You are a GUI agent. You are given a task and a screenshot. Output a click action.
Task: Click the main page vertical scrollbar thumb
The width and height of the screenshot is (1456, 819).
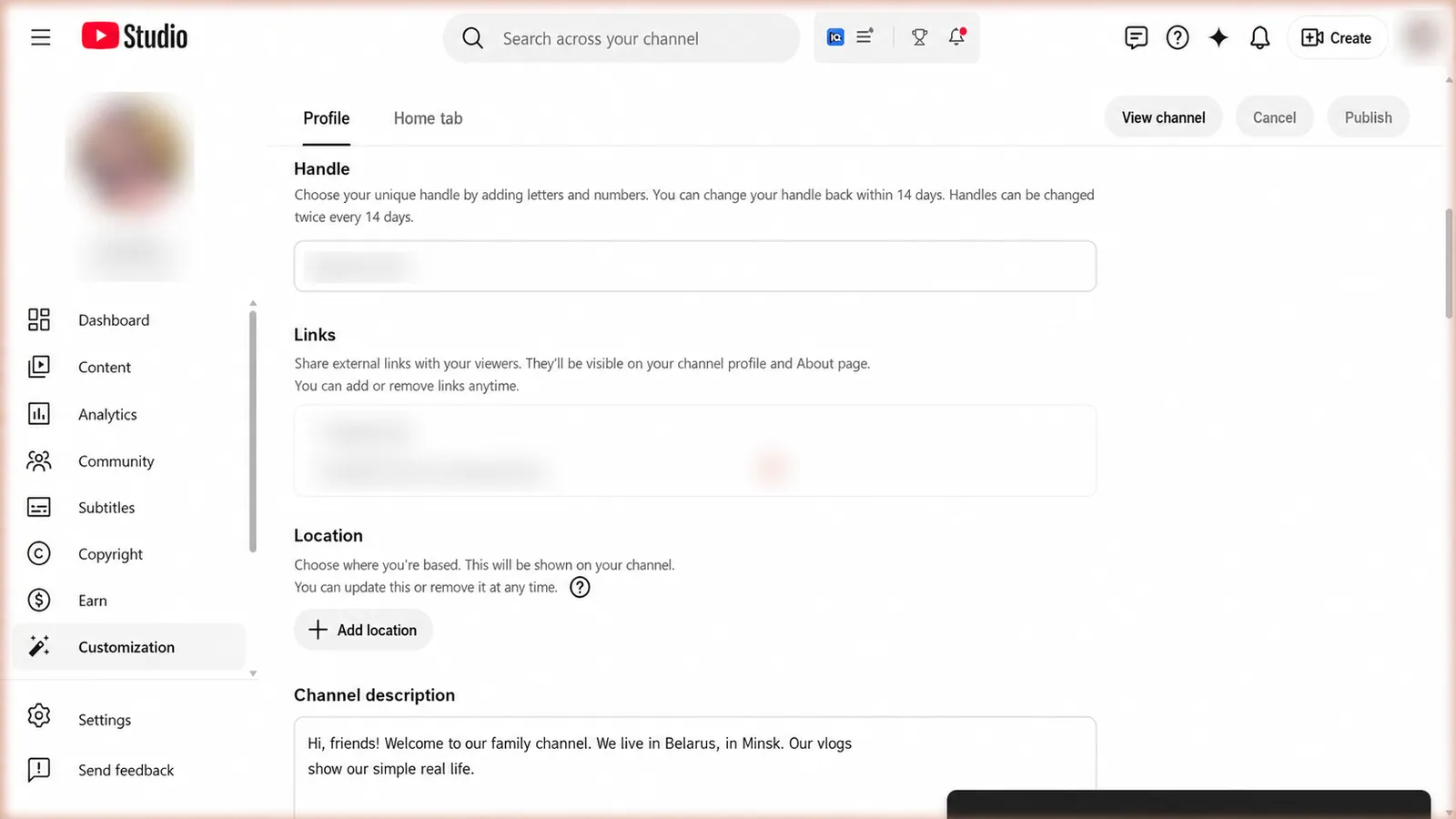click(1449, 264)
